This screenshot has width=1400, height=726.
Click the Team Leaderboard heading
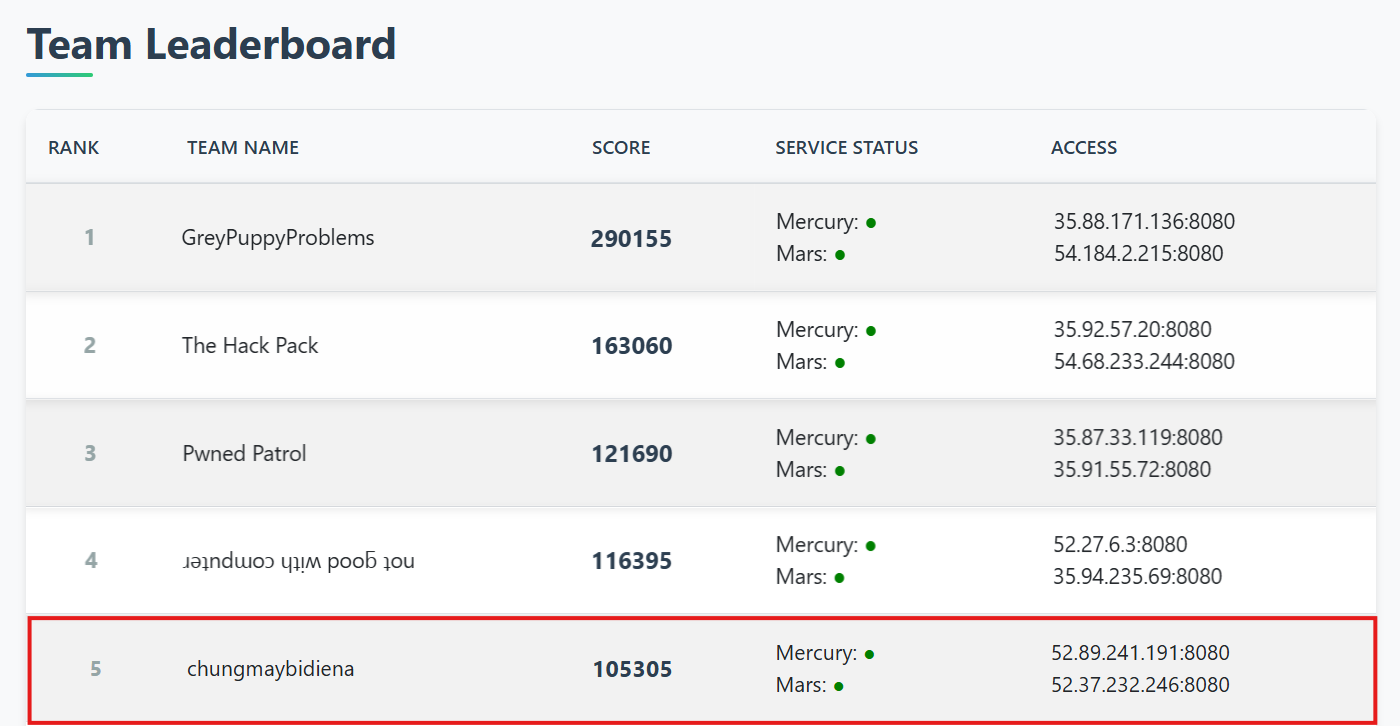point(211,45)
